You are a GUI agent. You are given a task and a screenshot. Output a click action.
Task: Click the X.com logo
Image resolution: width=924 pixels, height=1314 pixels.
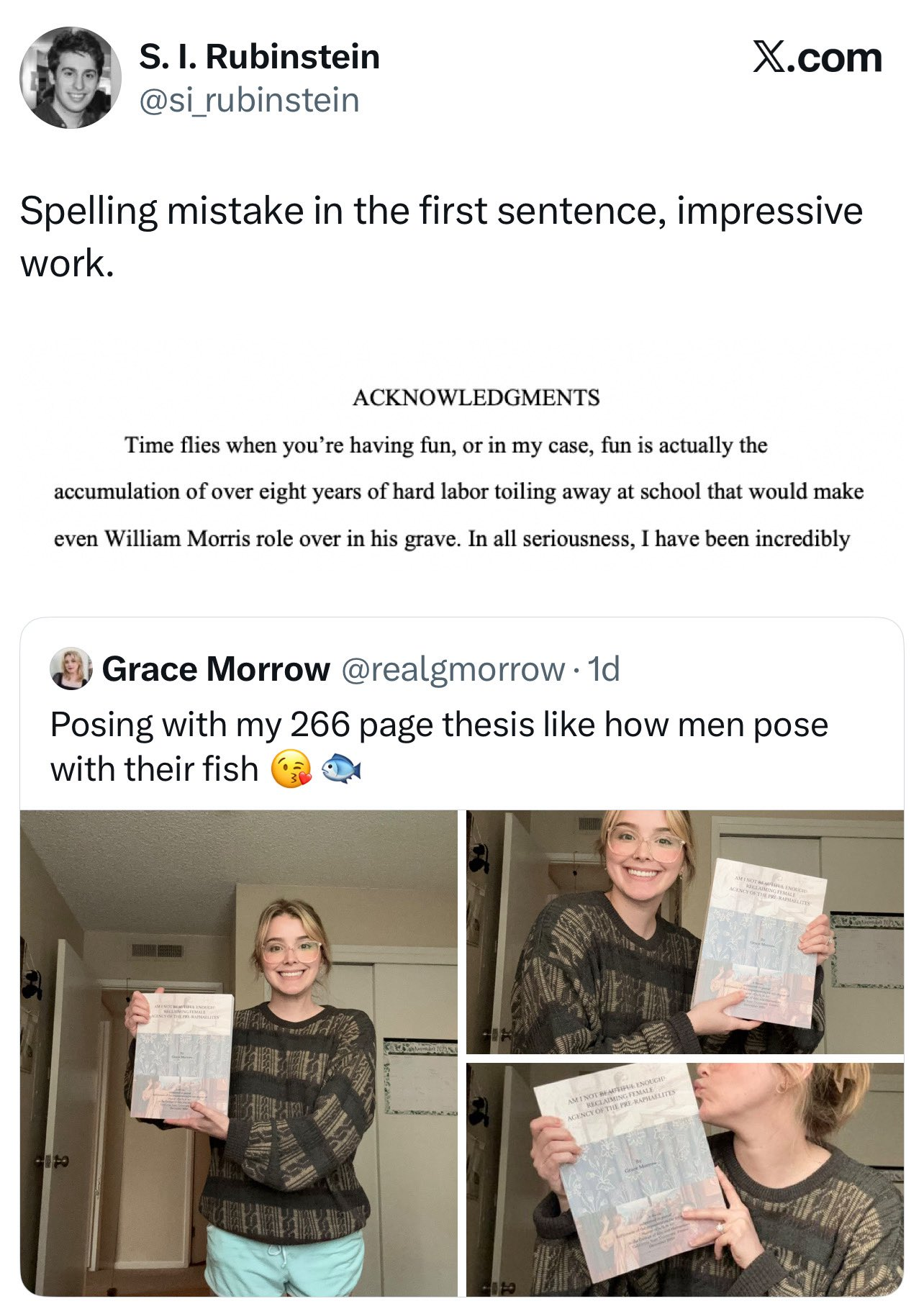817,57
